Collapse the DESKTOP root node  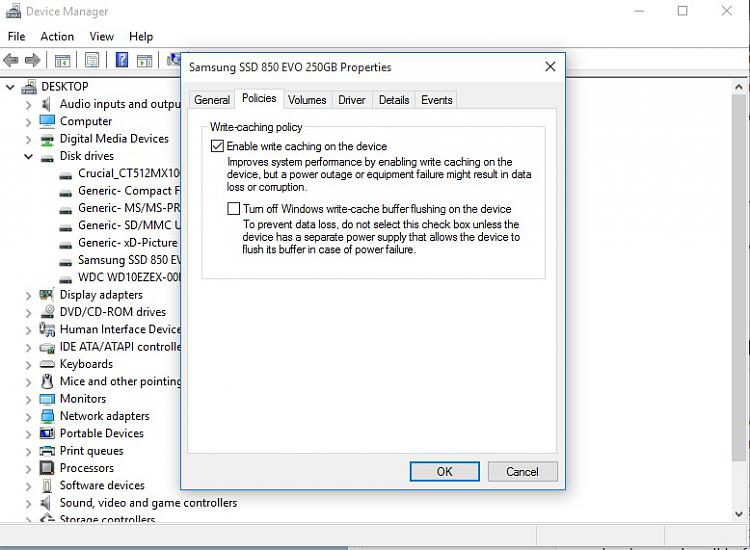click(x=10, y=87)
